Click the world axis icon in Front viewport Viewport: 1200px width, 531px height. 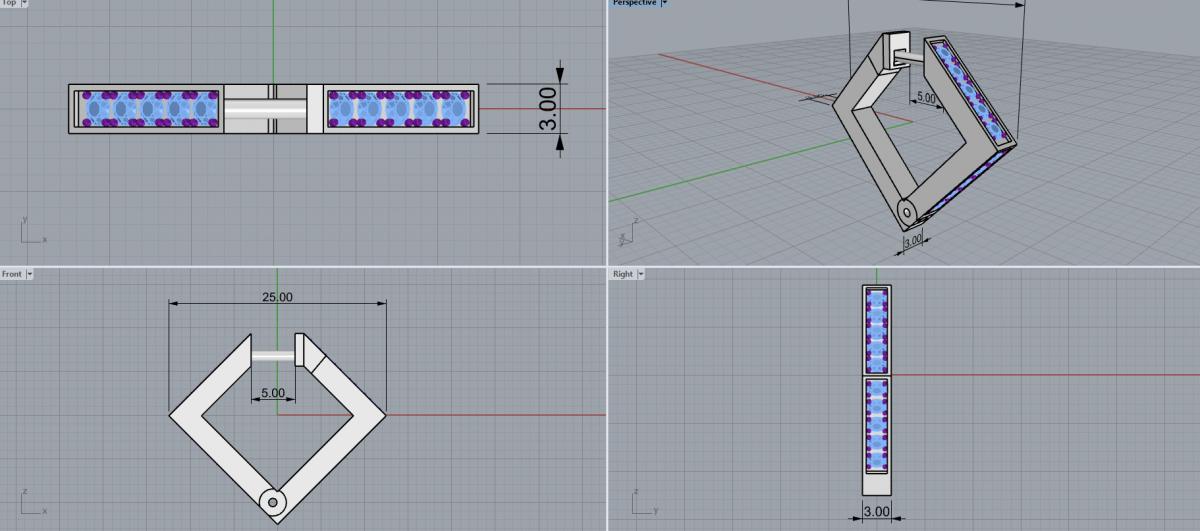pyautogui.click(x=31, y=500)
